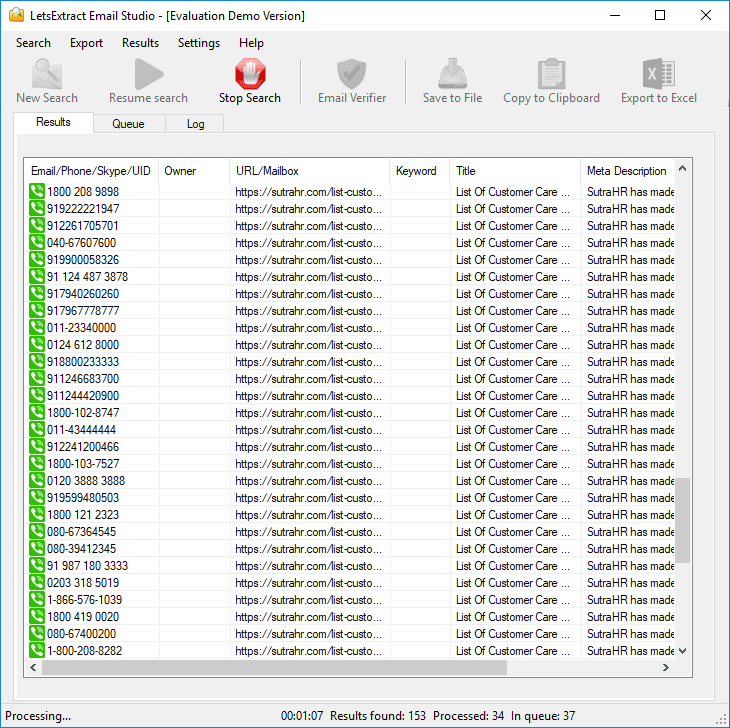Sort by Owner column header
The width and height of the screenshot is (730, 728).
(x=194, y=171)
